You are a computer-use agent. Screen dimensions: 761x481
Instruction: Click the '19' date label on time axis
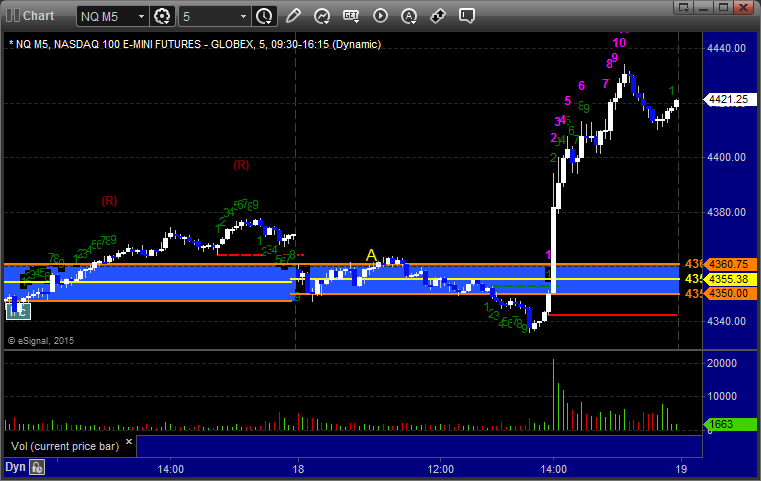tap(681, 469)
